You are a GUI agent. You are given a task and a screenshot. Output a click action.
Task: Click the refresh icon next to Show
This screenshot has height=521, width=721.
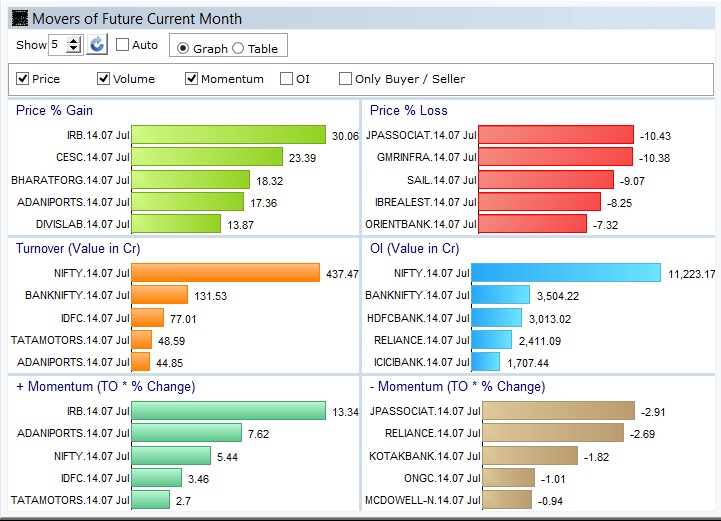(97, 45)
